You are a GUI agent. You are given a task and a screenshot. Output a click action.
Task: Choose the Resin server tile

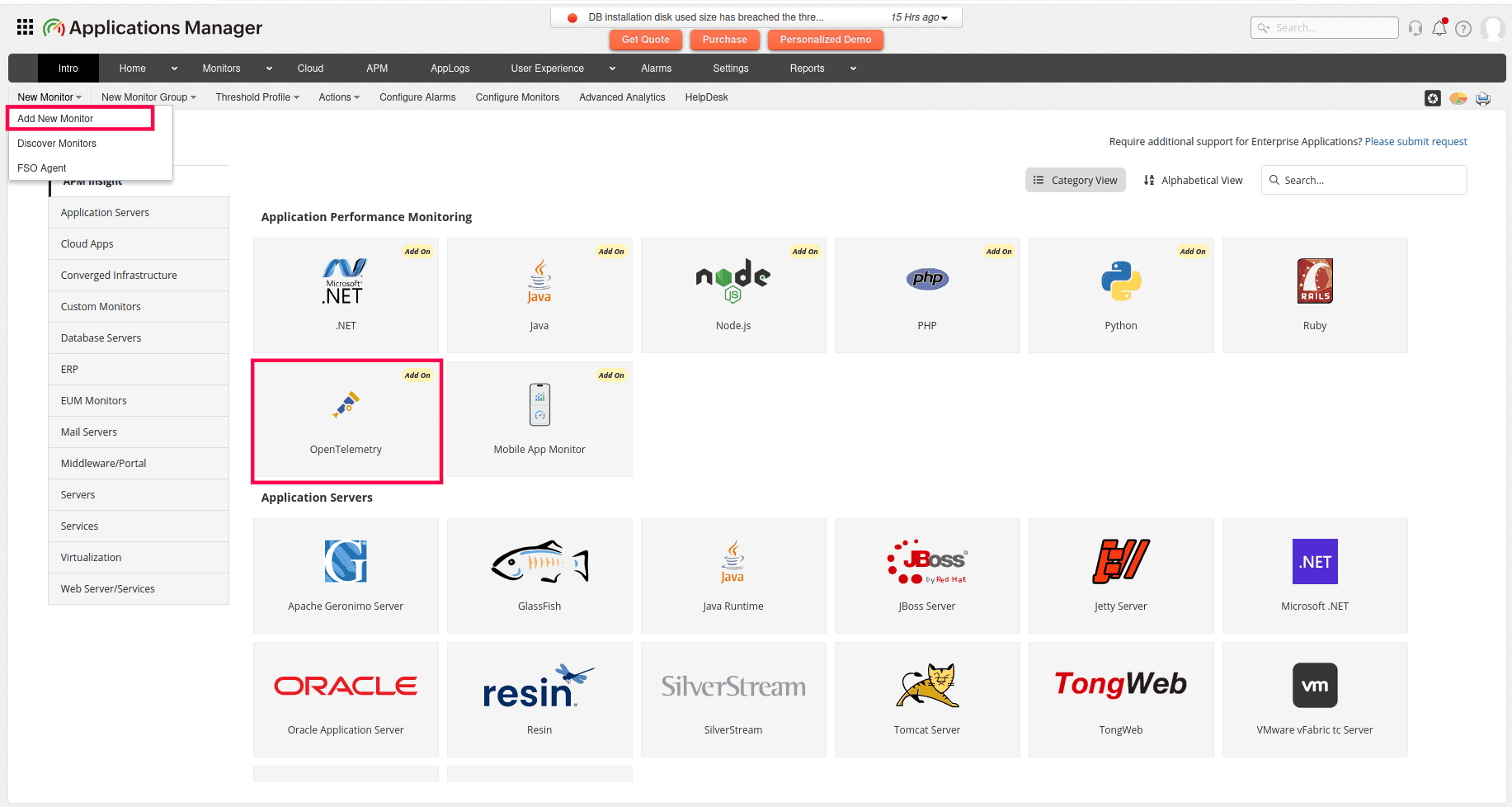tap(539, 700)
